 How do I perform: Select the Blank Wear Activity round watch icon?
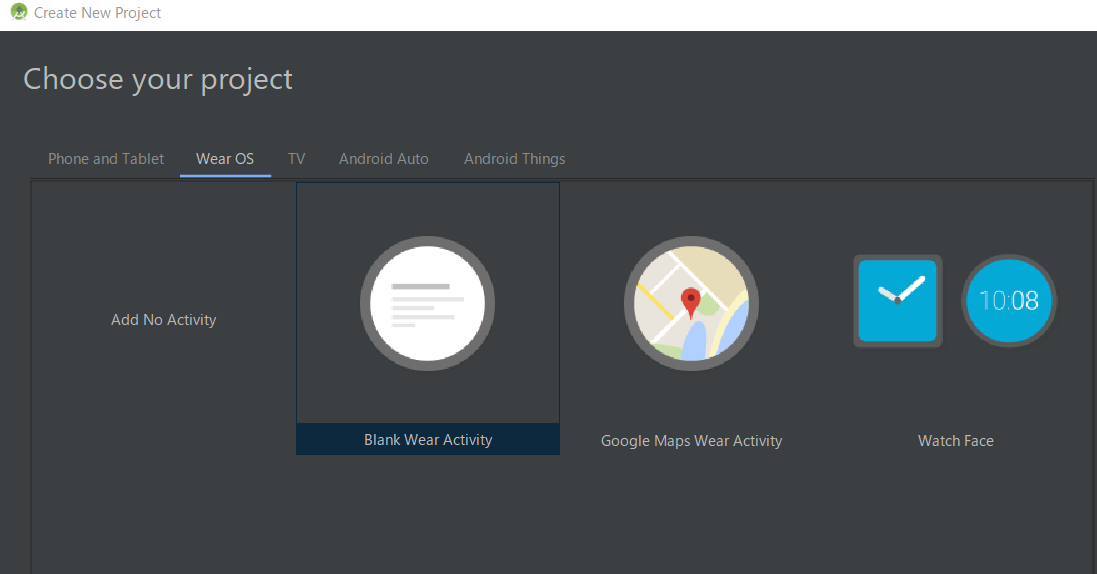[x=427, y=303]
